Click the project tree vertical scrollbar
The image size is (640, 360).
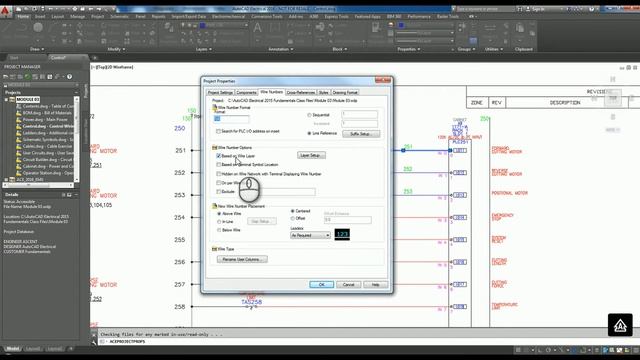coord(76,139)
